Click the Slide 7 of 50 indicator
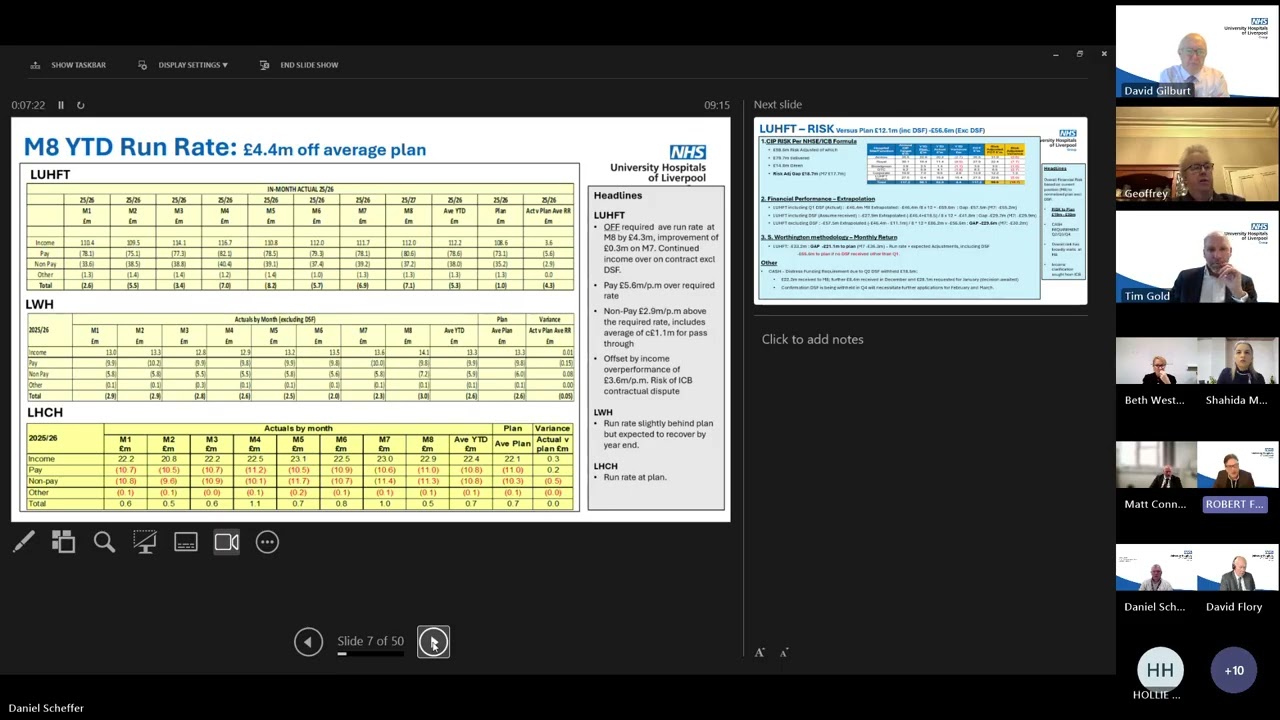This screenshot has width=1280, height=720. click(370, 641)
